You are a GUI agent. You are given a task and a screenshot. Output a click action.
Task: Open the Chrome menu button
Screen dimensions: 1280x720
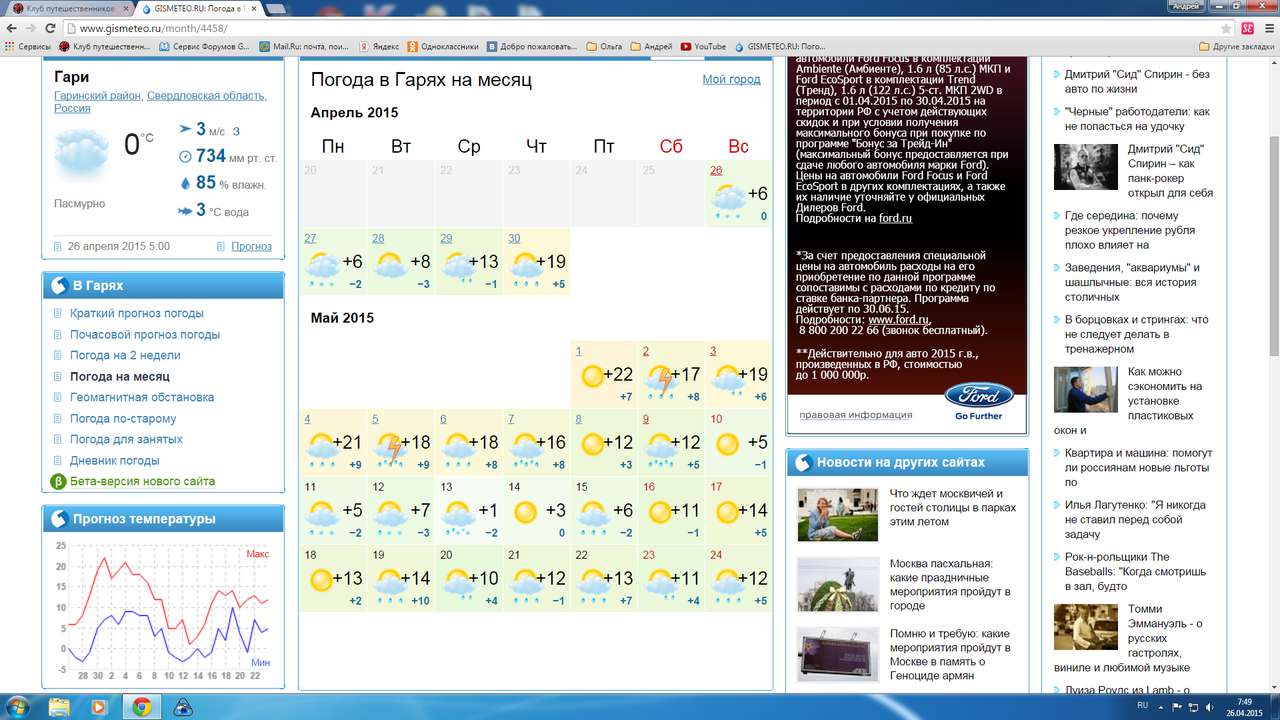(x=1266, y=29)
